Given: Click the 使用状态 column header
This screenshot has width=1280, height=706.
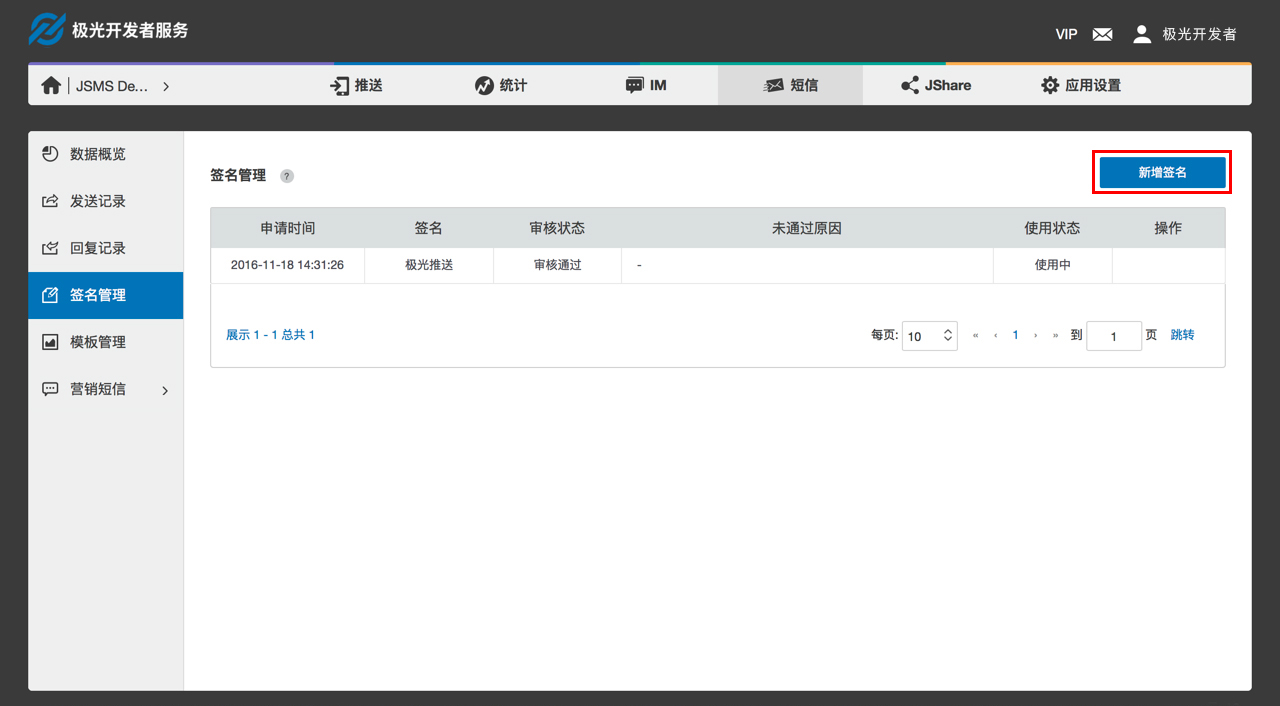Looking at the screenshot, I should (1052, 228).
